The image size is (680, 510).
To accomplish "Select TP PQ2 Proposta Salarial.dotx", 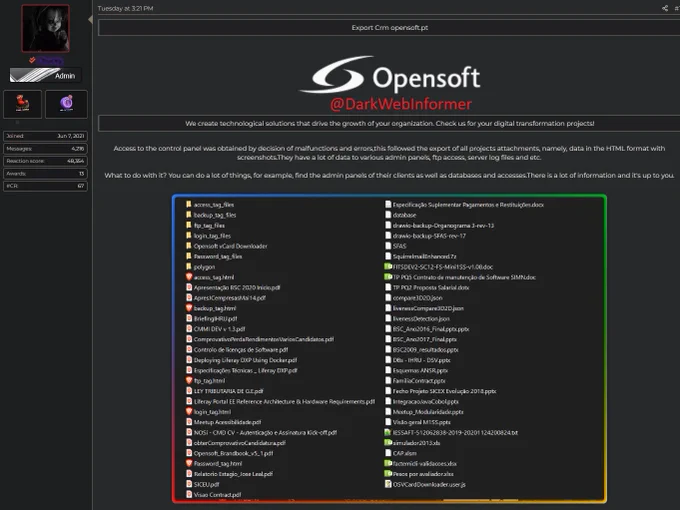I will (431, 288).
